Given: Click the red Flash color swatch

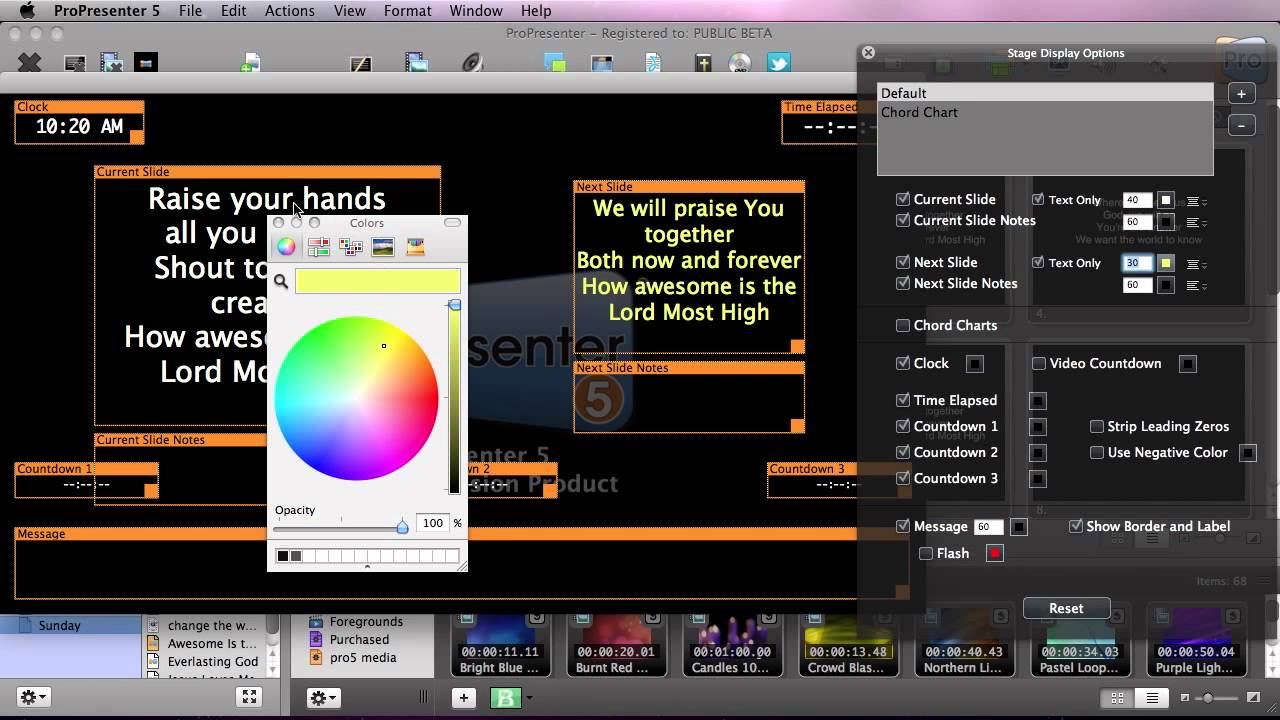Looking at the screenshot, I should click(x=995, y=553).
